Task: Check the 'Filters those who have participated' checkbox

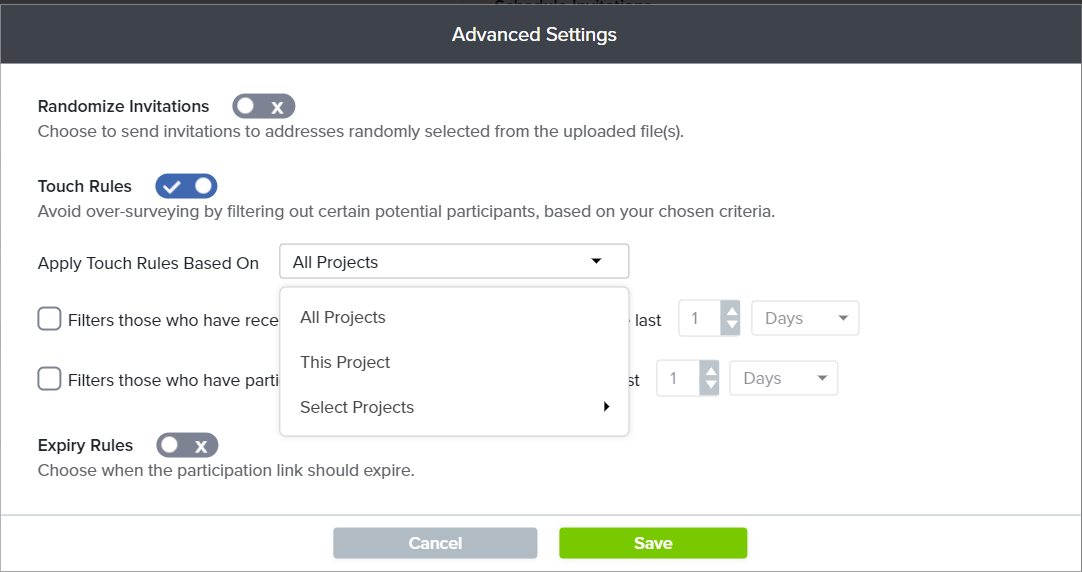Action: pos(49,379)
